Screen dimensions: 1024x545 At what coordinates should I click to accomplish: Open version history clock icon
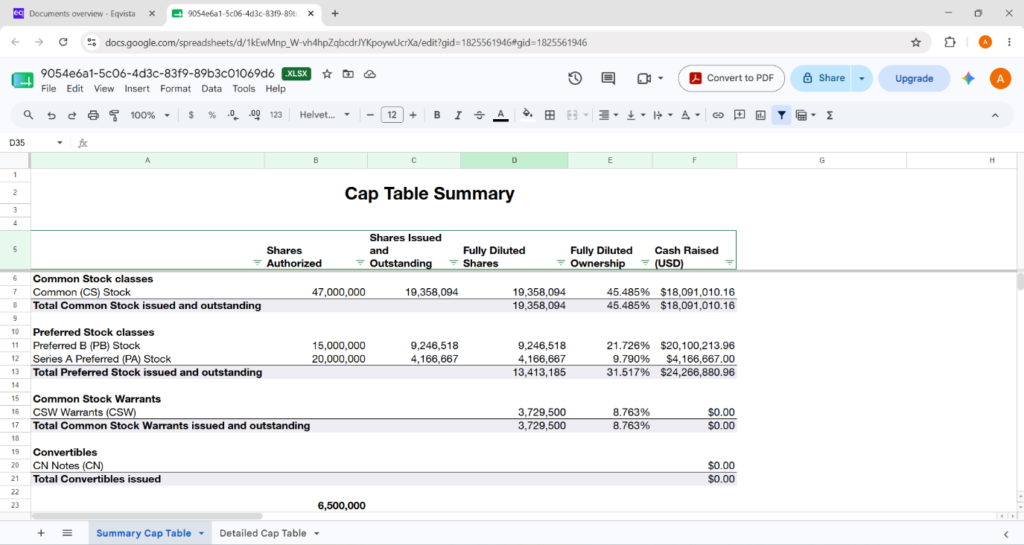pyautogui.click(x=575, y=78)
